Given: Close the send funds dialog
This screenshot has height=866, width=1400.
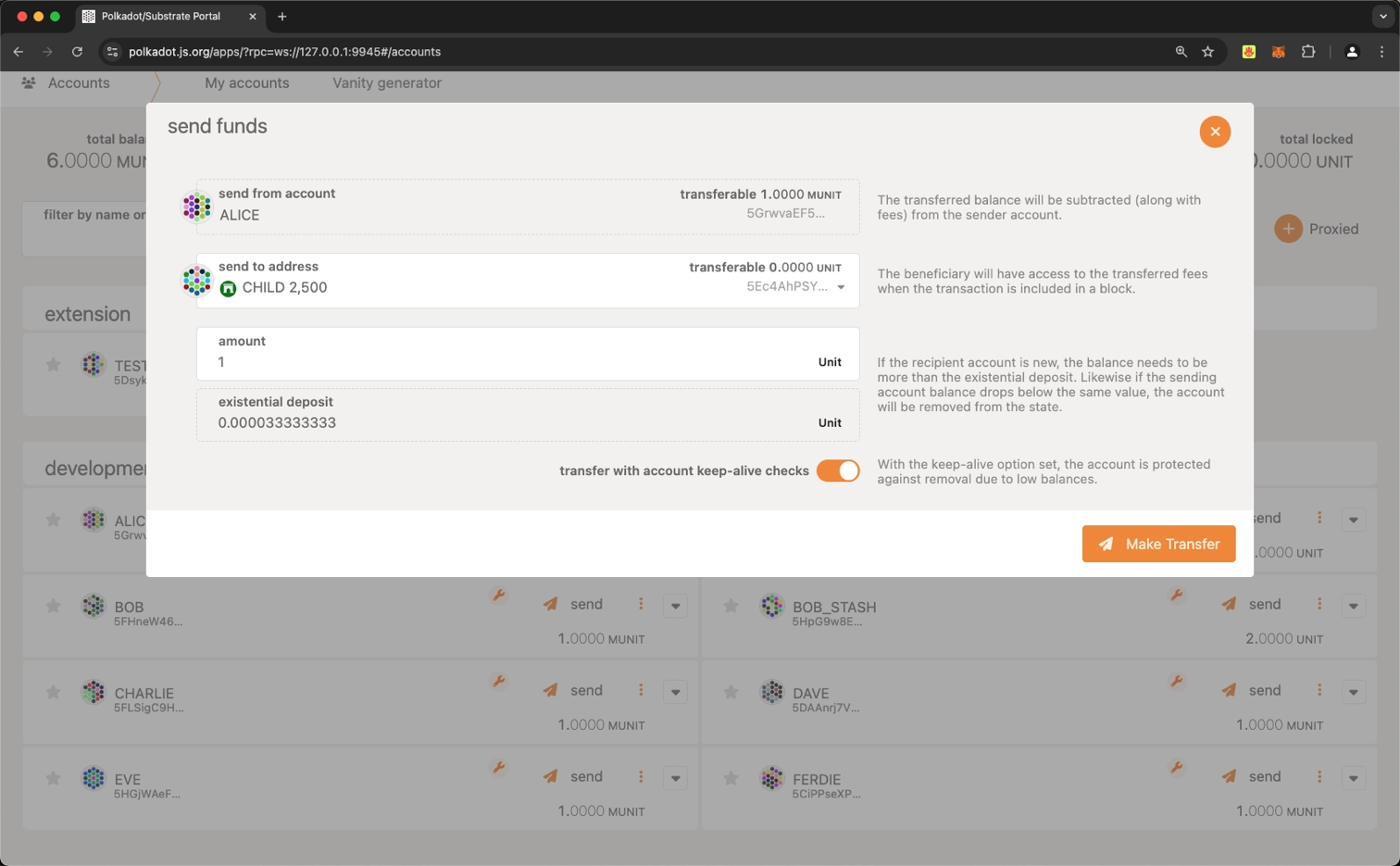Looking at the screenshot, I should pos(1215,132).
